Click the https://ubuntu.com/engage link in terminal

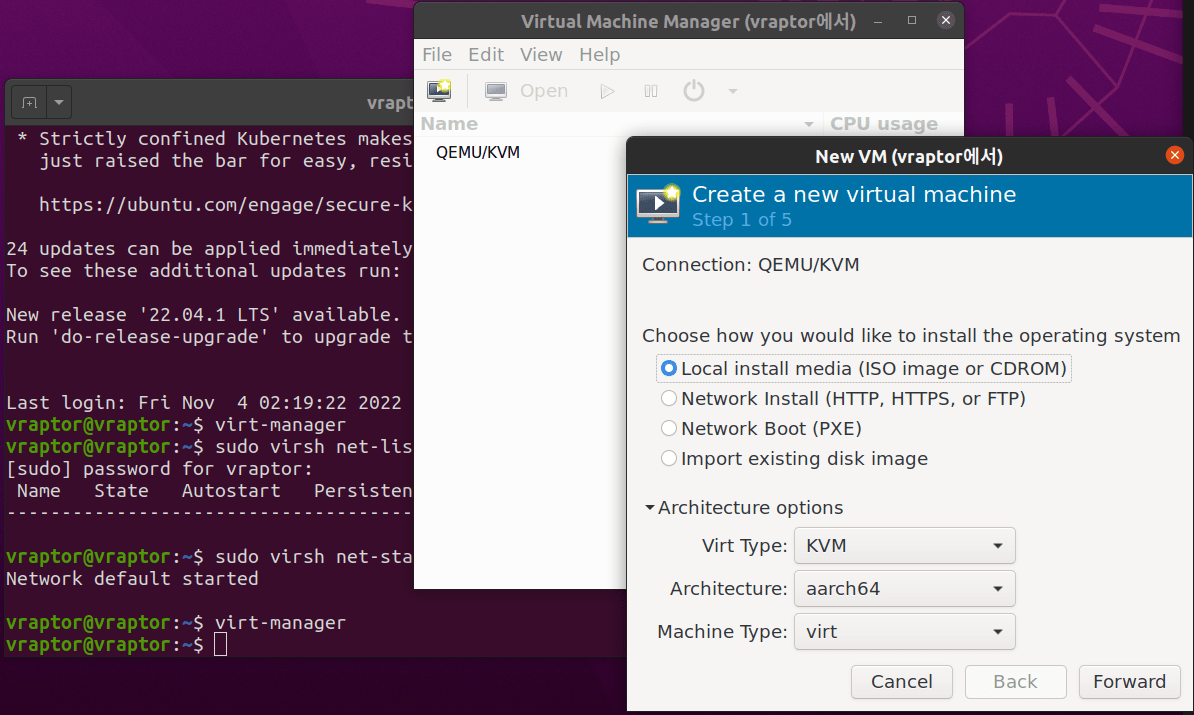(225, 205)
